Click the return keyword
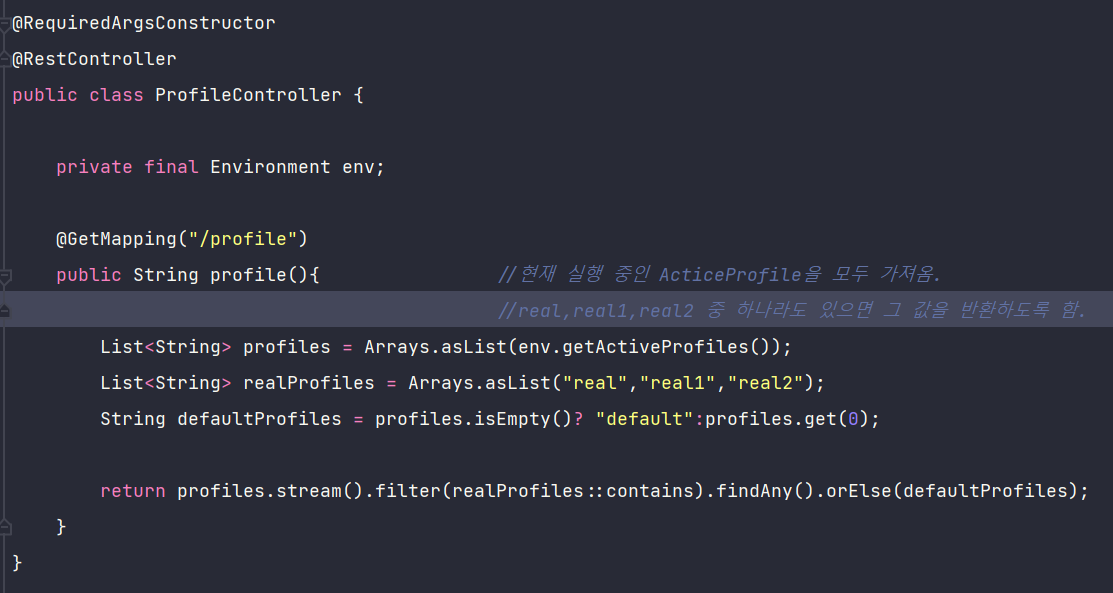This screenshot has width=1113, height=593. 133,491
